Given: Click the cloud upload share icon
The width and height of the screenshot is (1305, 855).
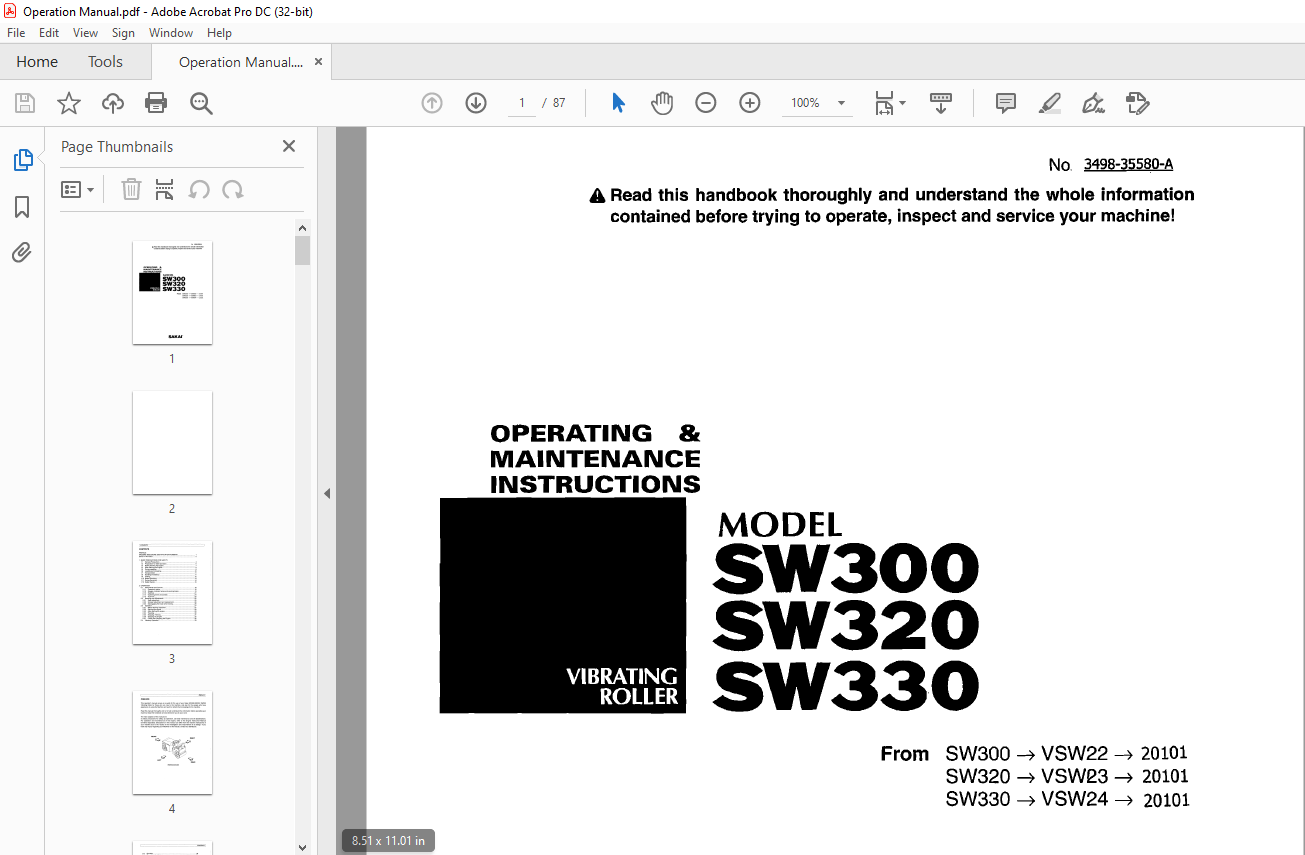Looking at the screenshot, I should pos(113,103).
